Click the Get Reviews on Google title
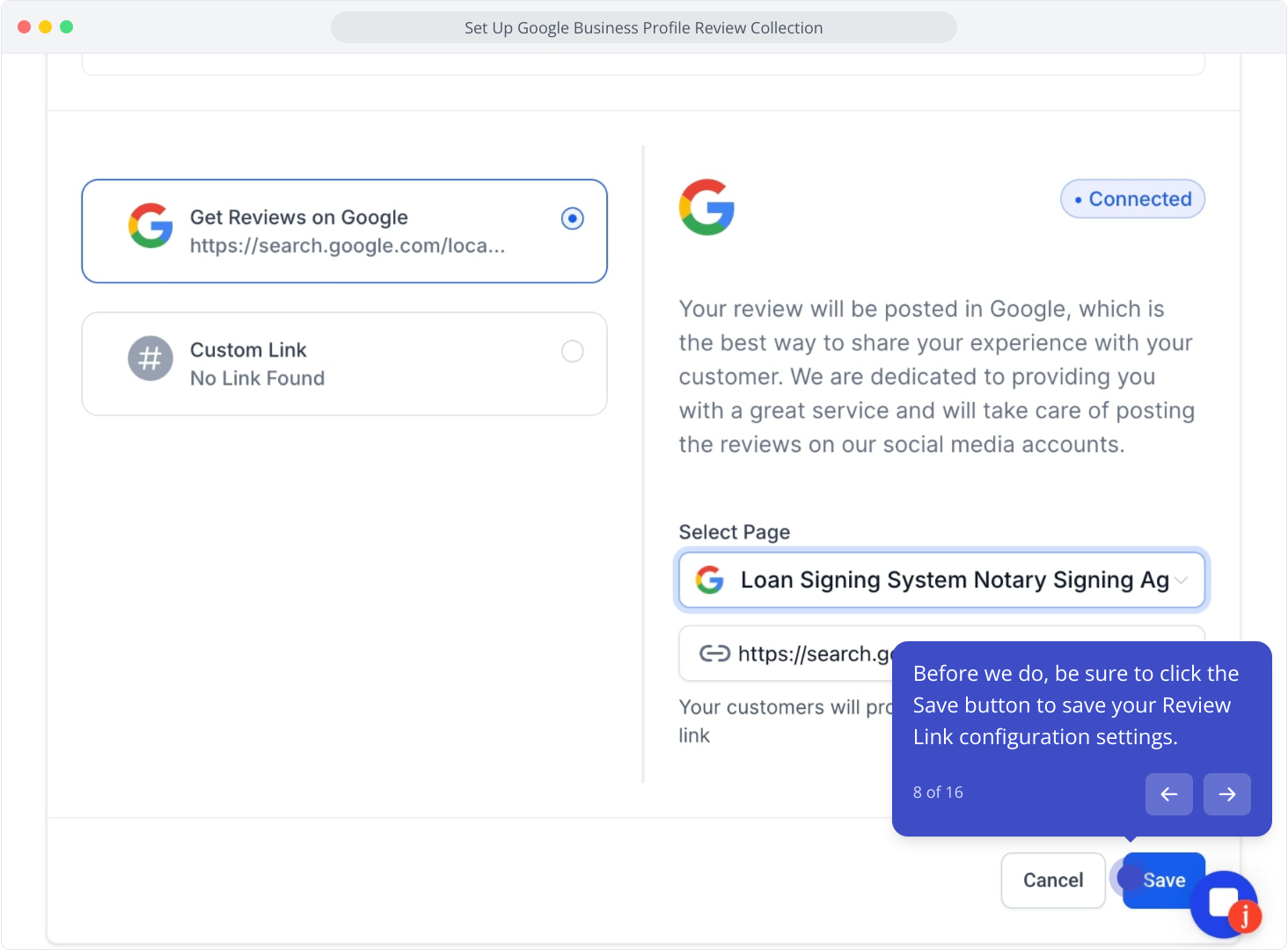The image size is (1288, 950). click(299, 217)
